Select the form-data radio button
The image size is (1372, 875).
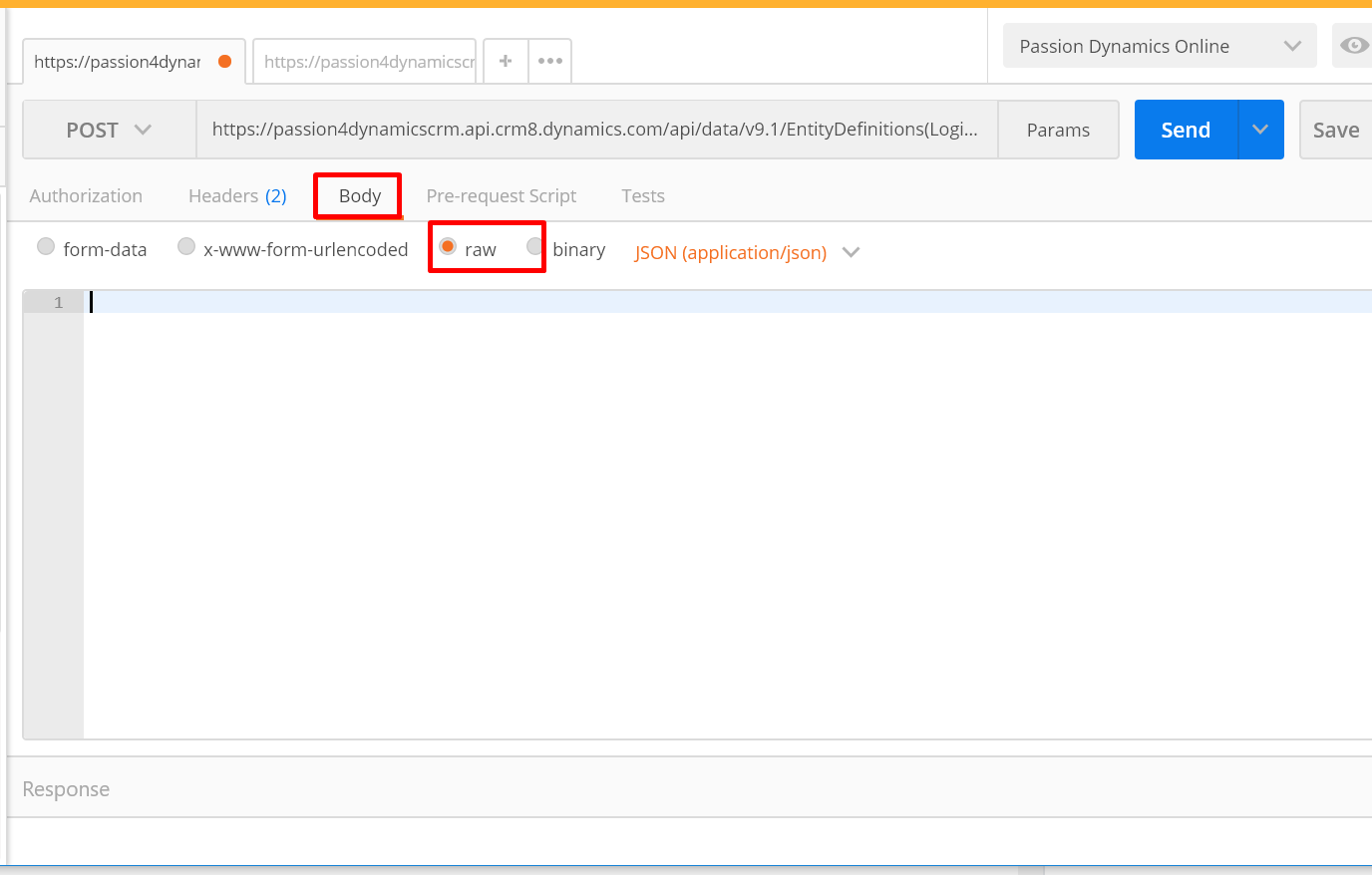coord(46,246)
